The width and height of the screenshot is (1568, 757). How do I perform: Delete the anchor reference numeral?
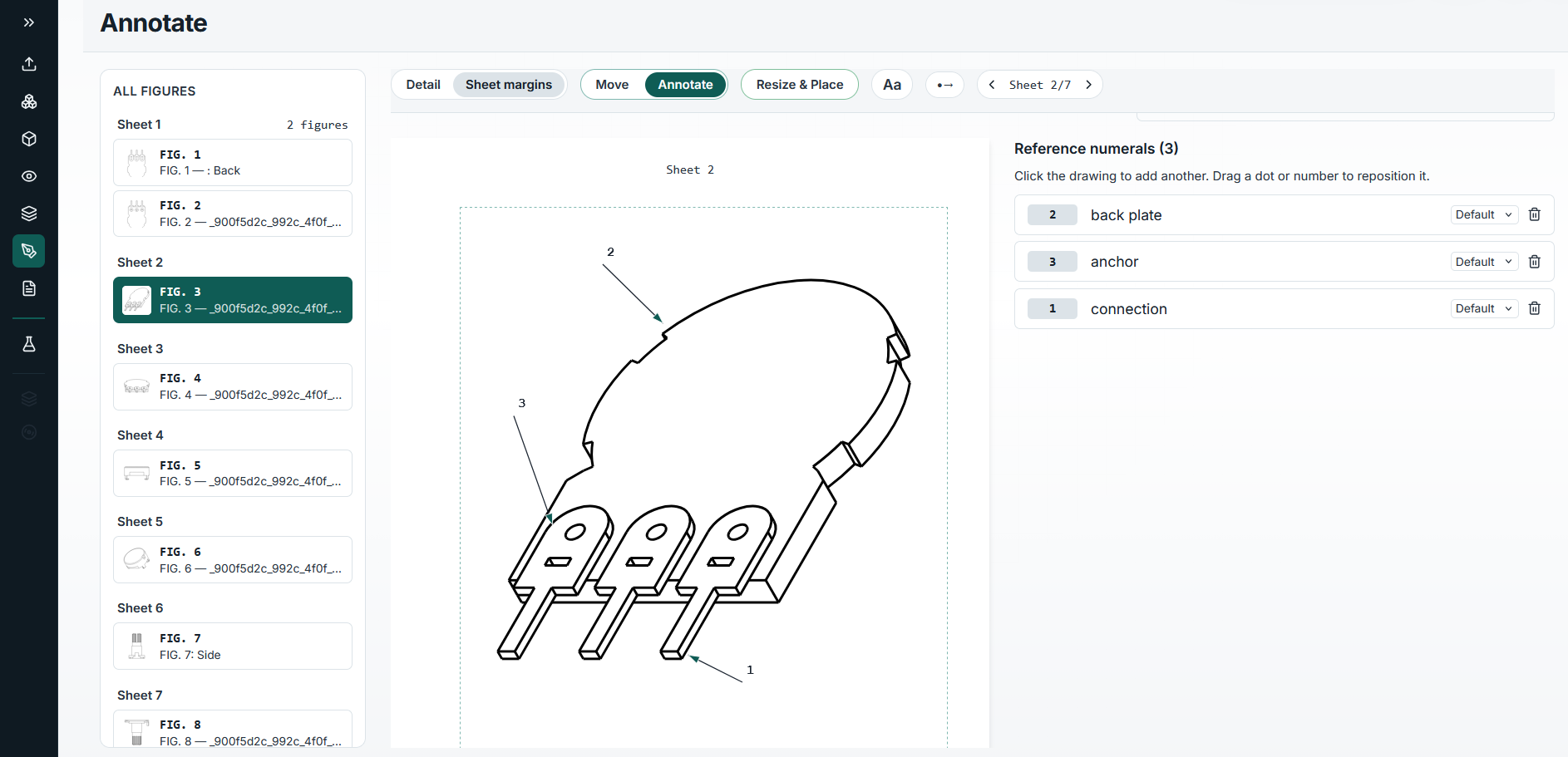(1535, 262)
